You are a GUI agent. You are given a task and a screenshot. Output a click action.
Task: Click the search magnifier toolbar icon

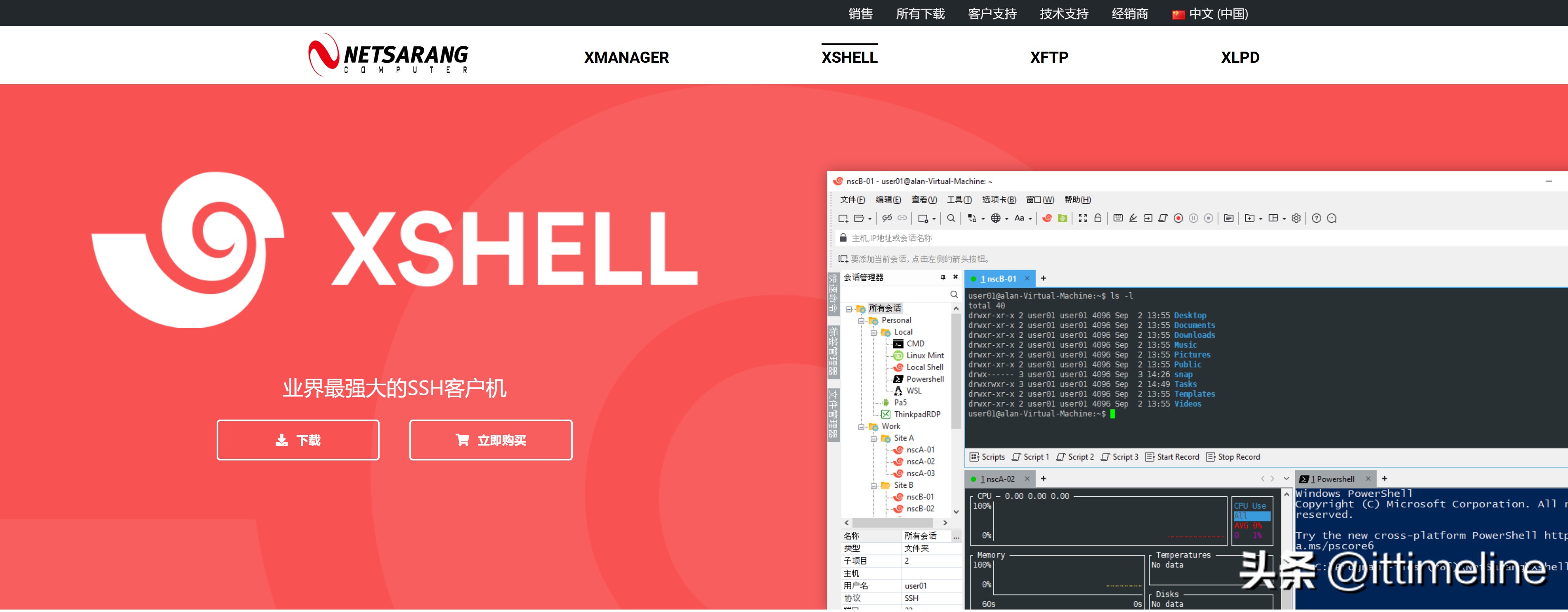pos(951,218)
